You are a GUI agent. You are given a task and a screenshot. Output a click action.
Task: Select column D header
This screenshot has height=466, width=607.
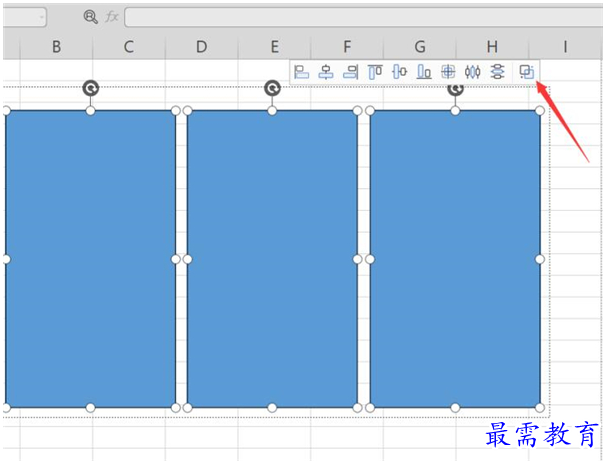(x=202, y=47)
